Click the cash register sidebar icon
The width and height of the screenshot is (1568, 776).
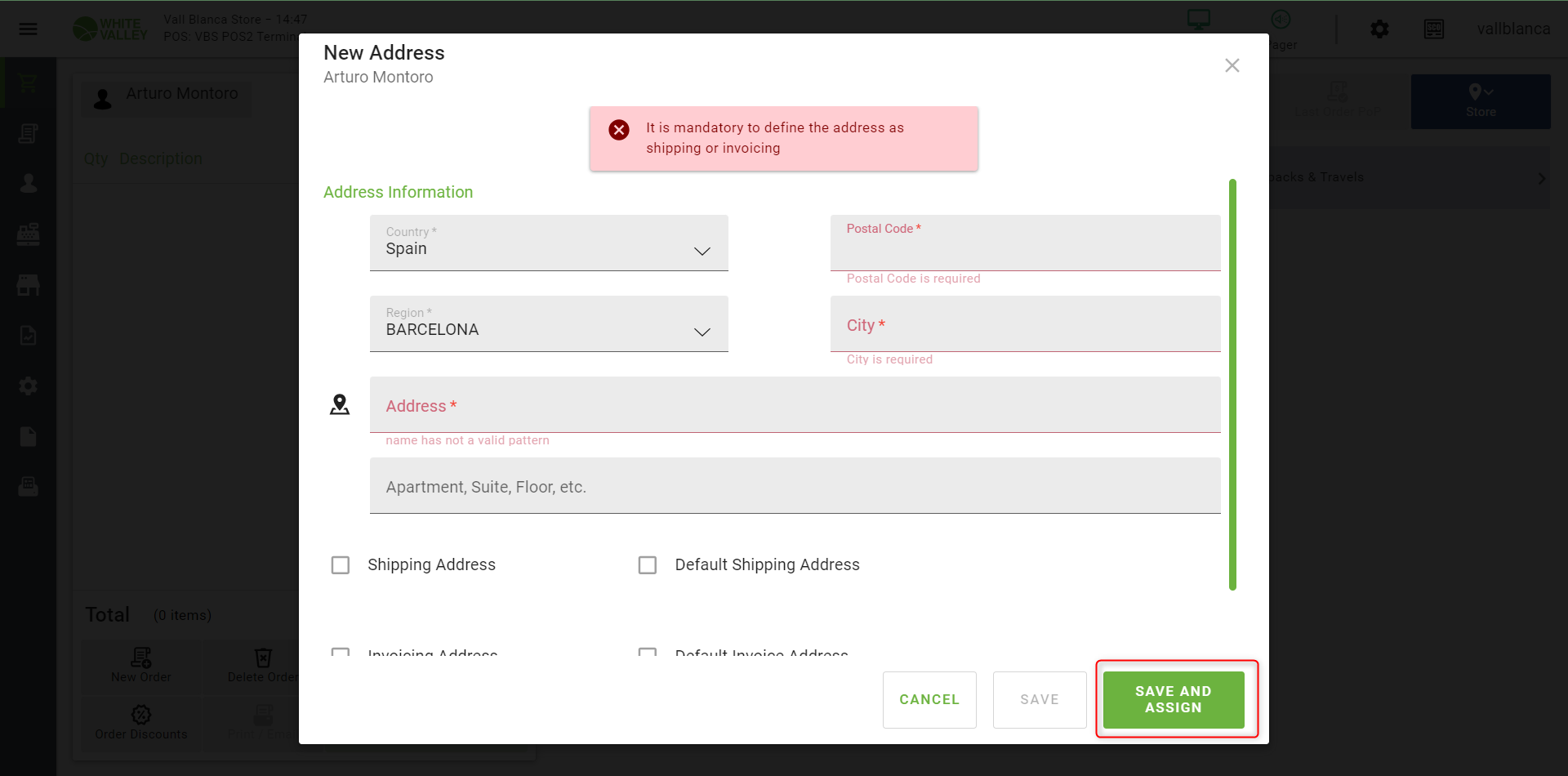[29, 234]
